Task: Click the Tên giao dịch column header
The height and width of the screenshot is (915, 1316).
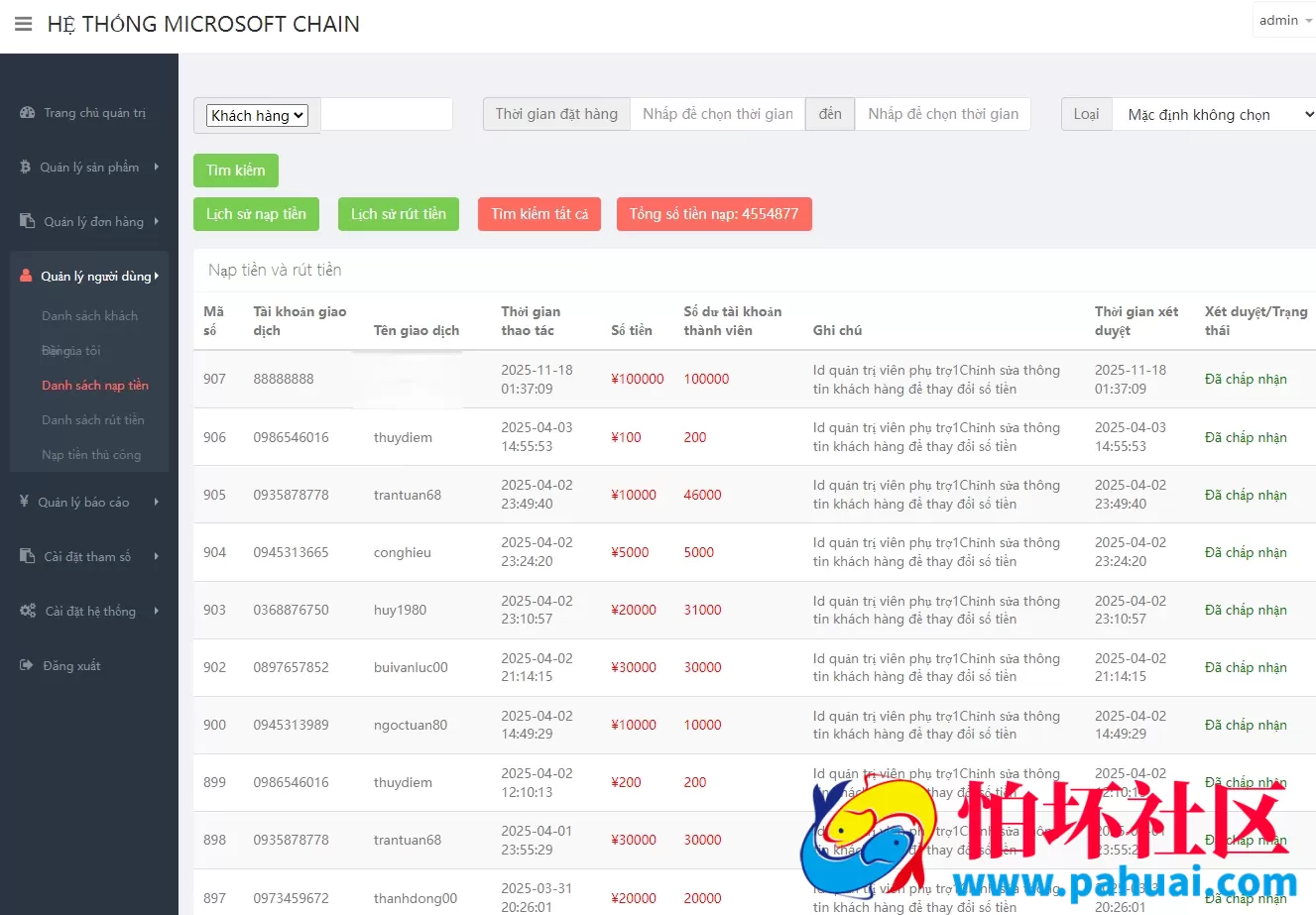Action: 417,331
